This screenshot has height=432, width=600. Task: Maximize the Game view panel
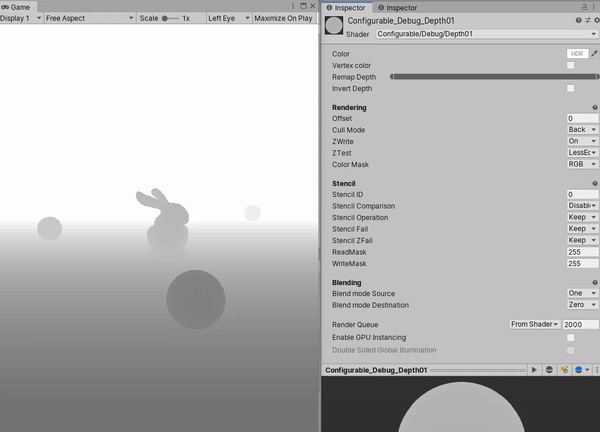tap(303, 6)
